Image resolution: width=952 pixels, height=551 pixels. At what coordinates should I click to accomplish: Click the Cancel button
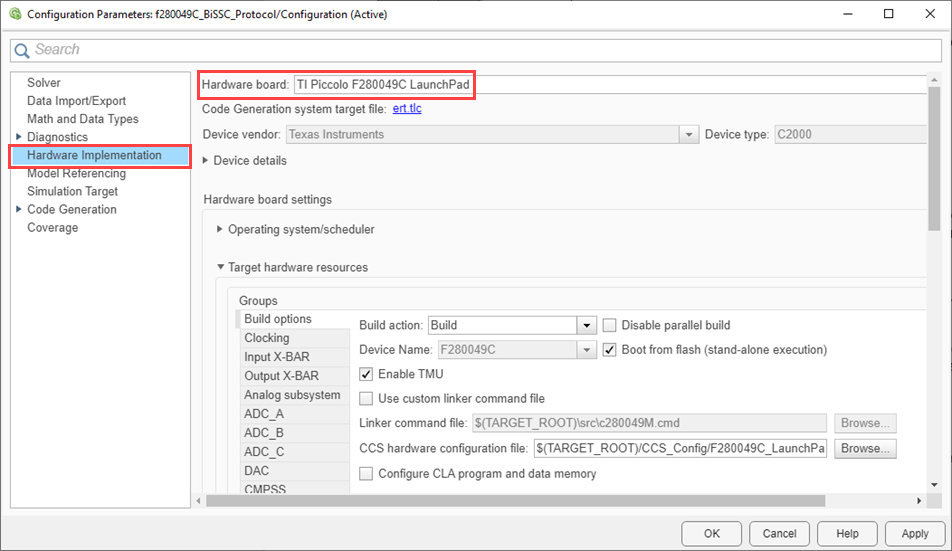[780, 534]
